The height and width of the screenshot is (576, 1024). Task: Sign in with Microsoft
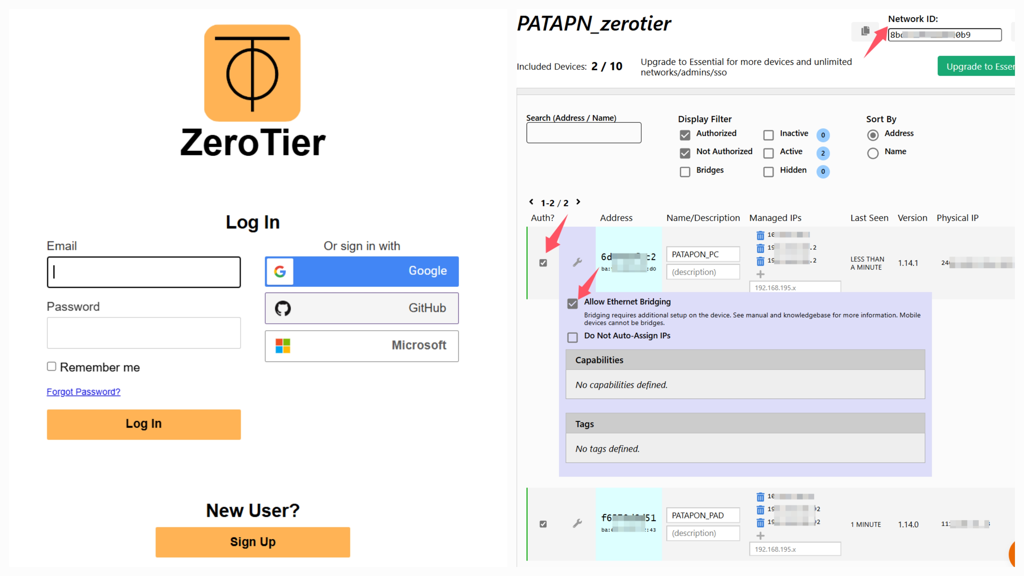point(361,346)
